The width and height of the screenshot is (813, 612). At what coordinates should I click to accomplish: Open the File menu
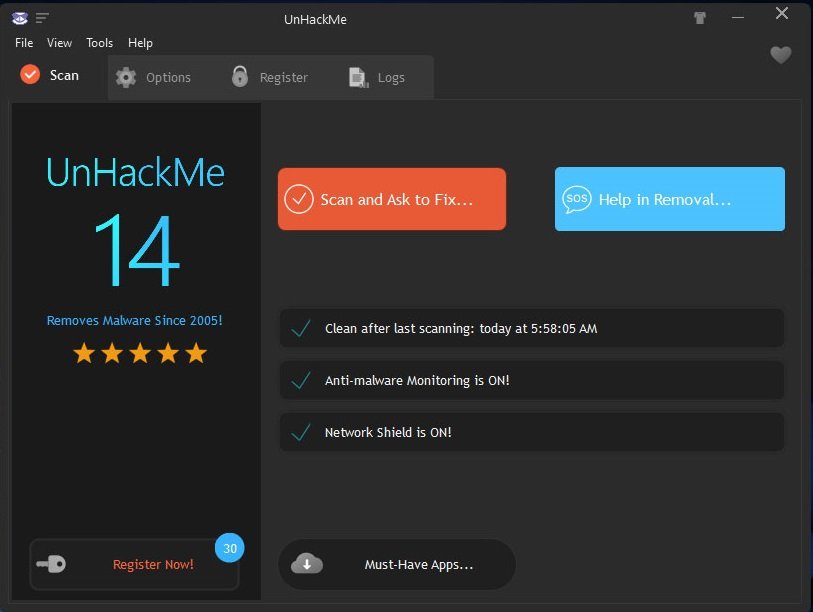point(24,43)
